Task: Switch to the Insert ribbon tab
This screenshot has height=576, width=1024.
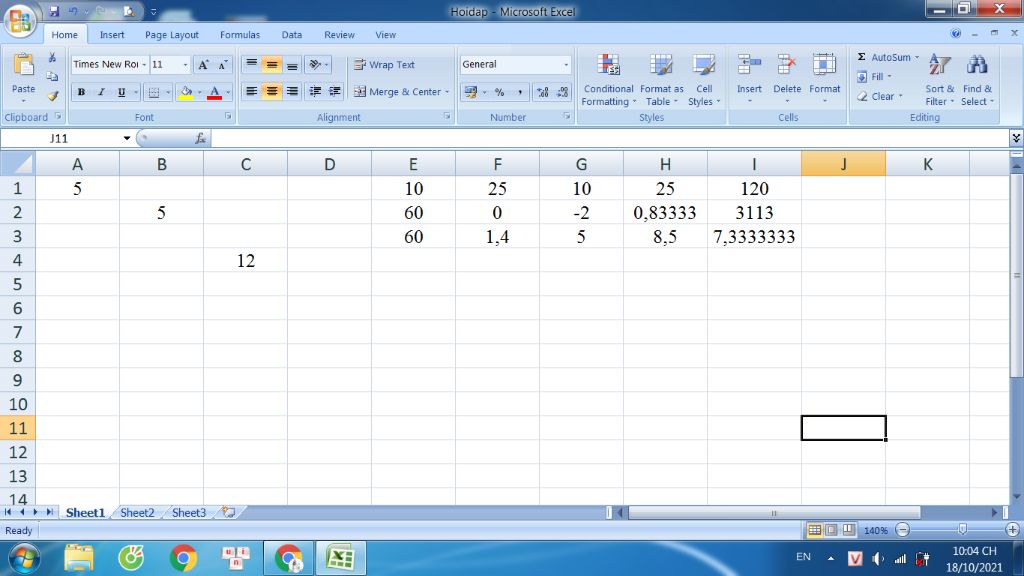Action: pyautogui.click(x=112, y=35)
